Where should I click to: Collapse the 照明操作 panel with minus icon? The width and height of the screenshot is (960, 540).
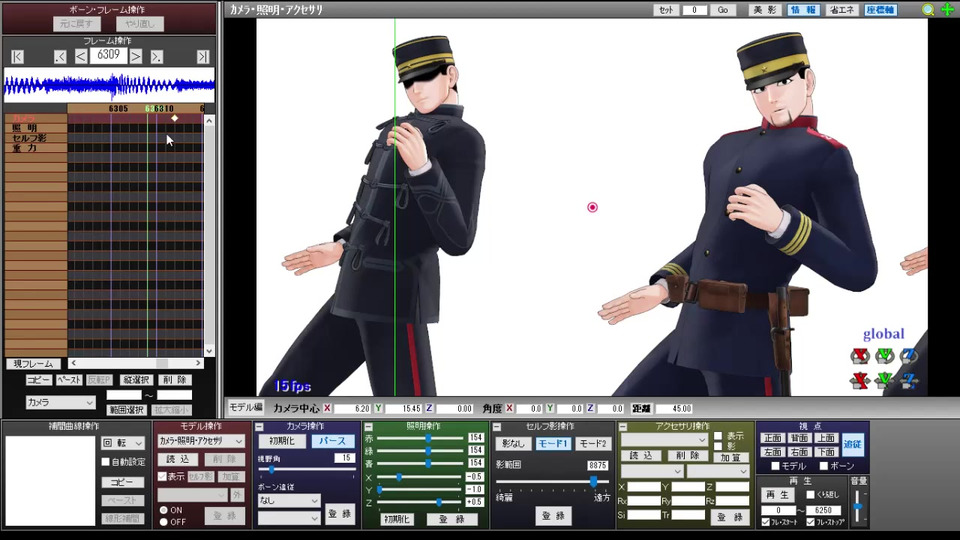click(369, 427)
